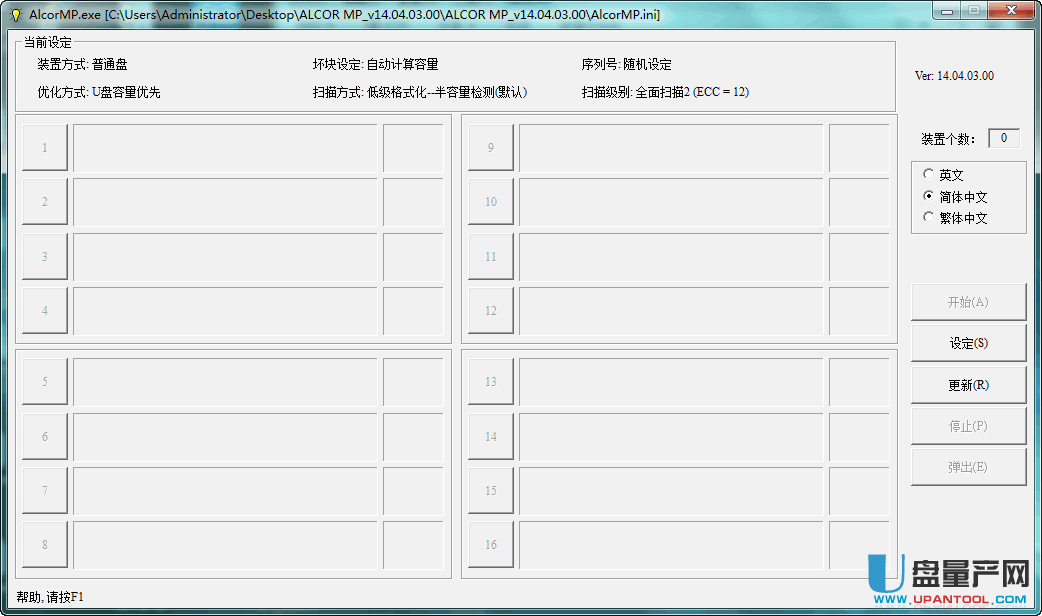Click device slot button 16
Viewport: 1042px width, 616px height.
point(491,545)
